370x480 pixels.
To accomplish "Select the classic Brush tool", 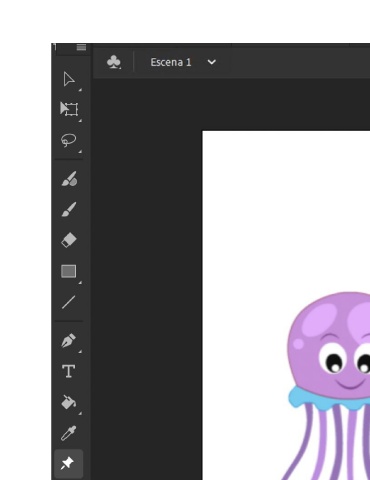I will (69, 209).
